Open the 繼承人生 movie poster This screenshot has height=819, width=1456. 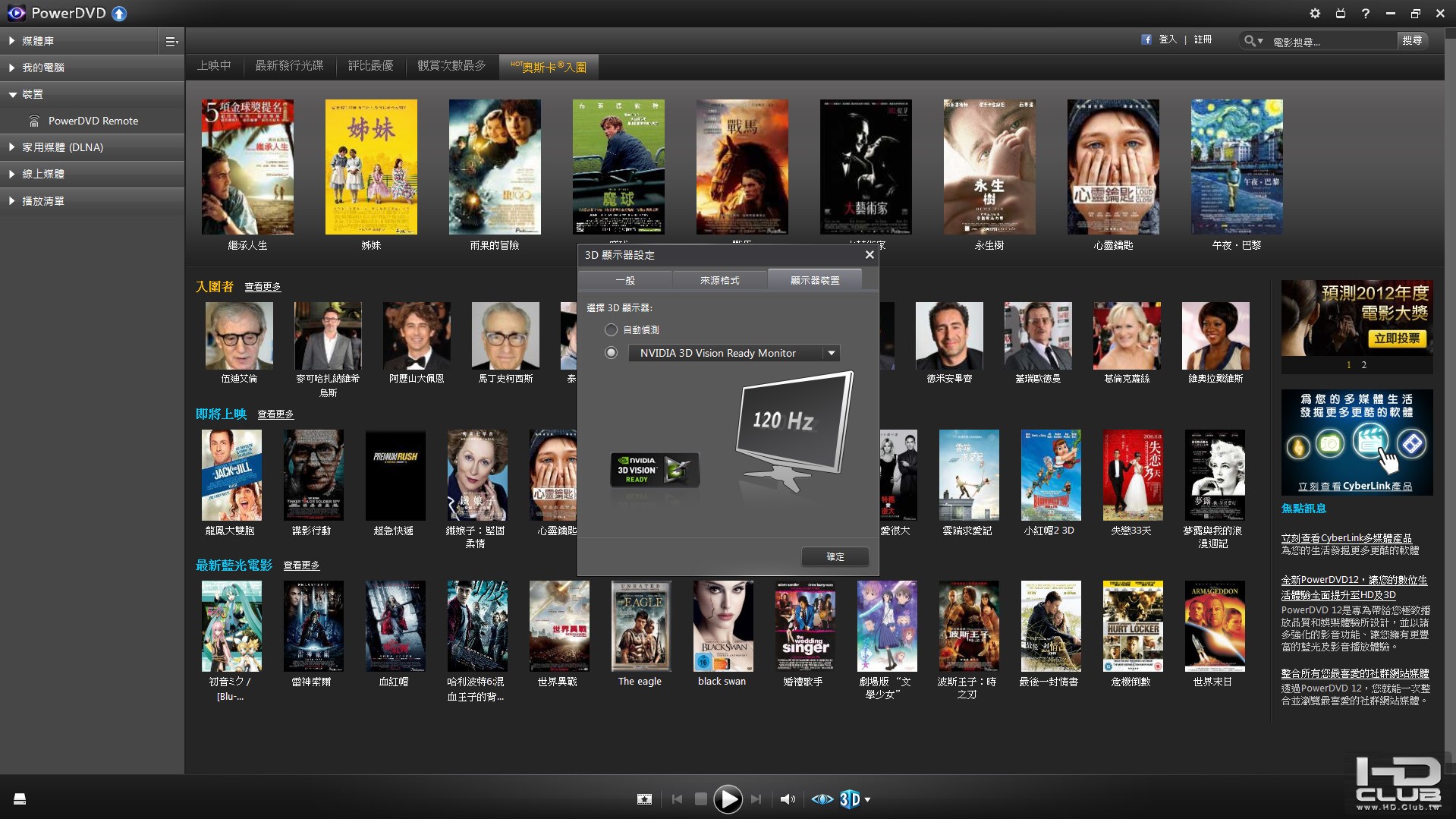(247, 167)
